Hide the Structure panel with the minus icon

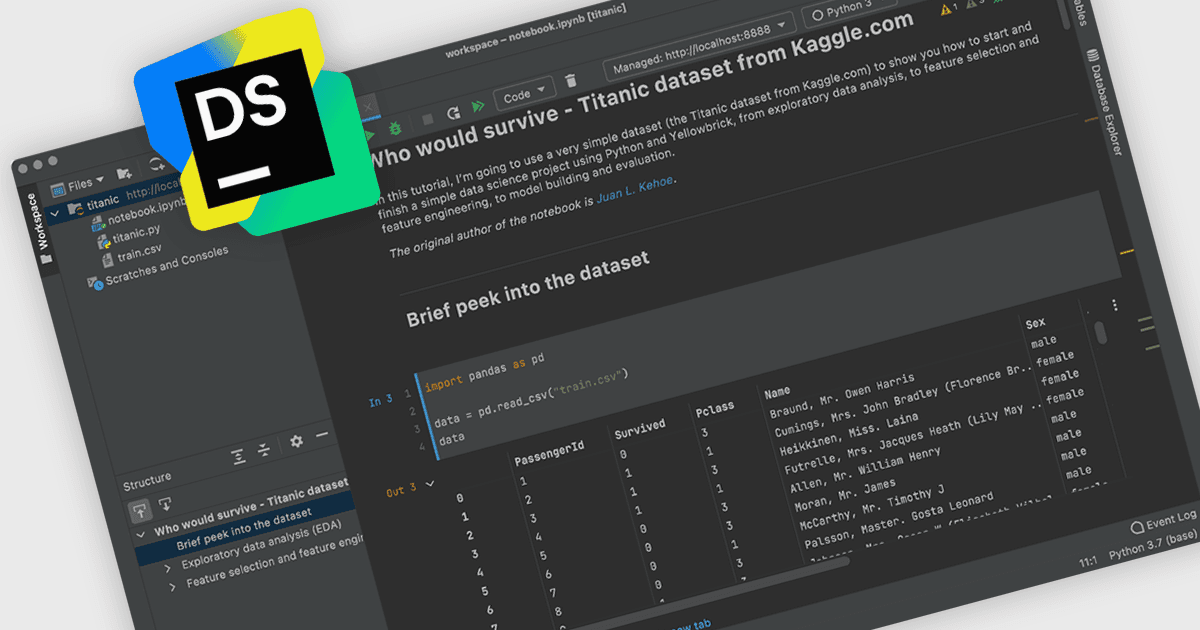tap(322, 435)
